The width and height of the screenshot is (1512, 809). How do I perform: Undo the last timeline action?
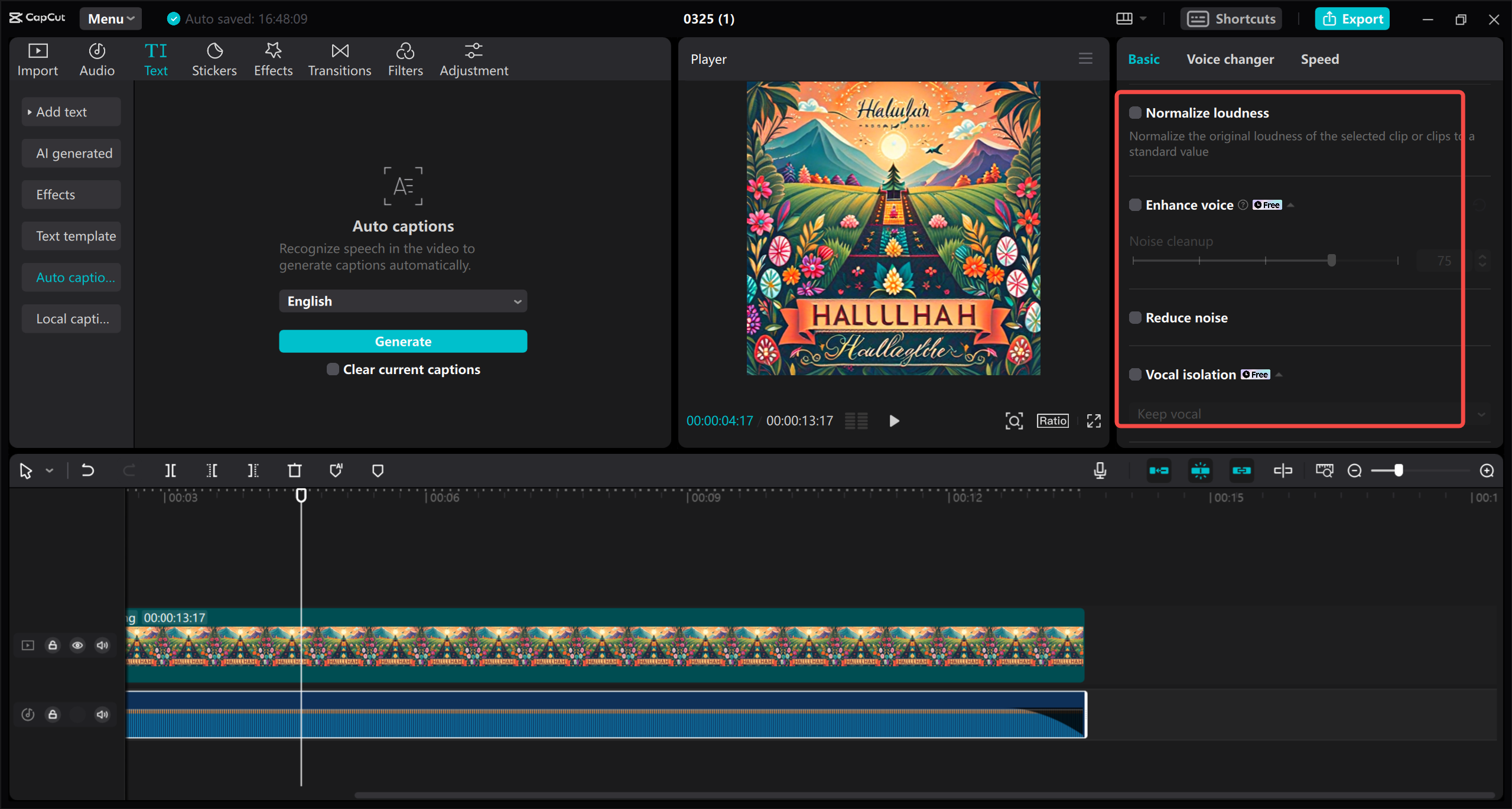coord(87,470)
